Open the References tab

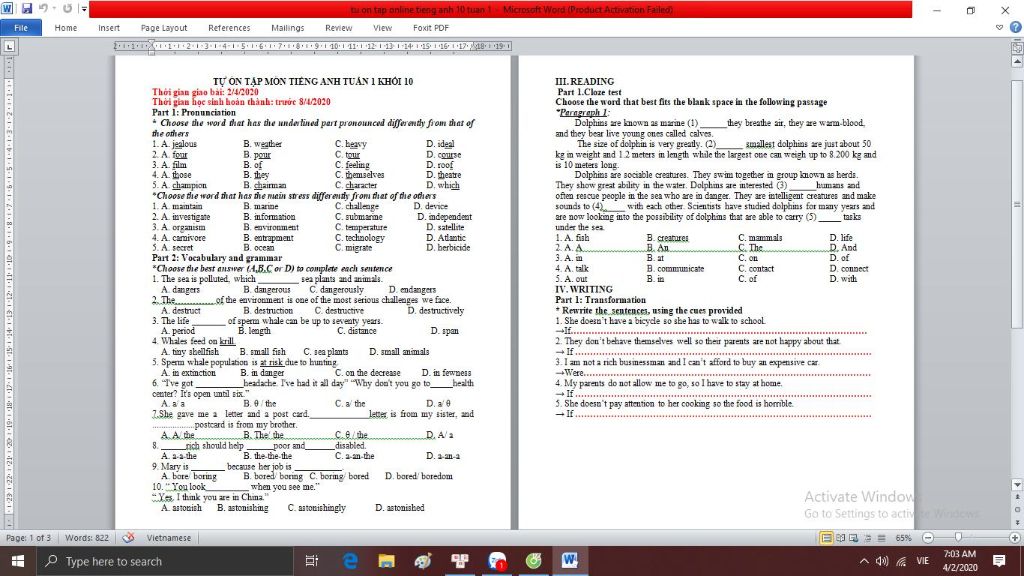[229, 28]
